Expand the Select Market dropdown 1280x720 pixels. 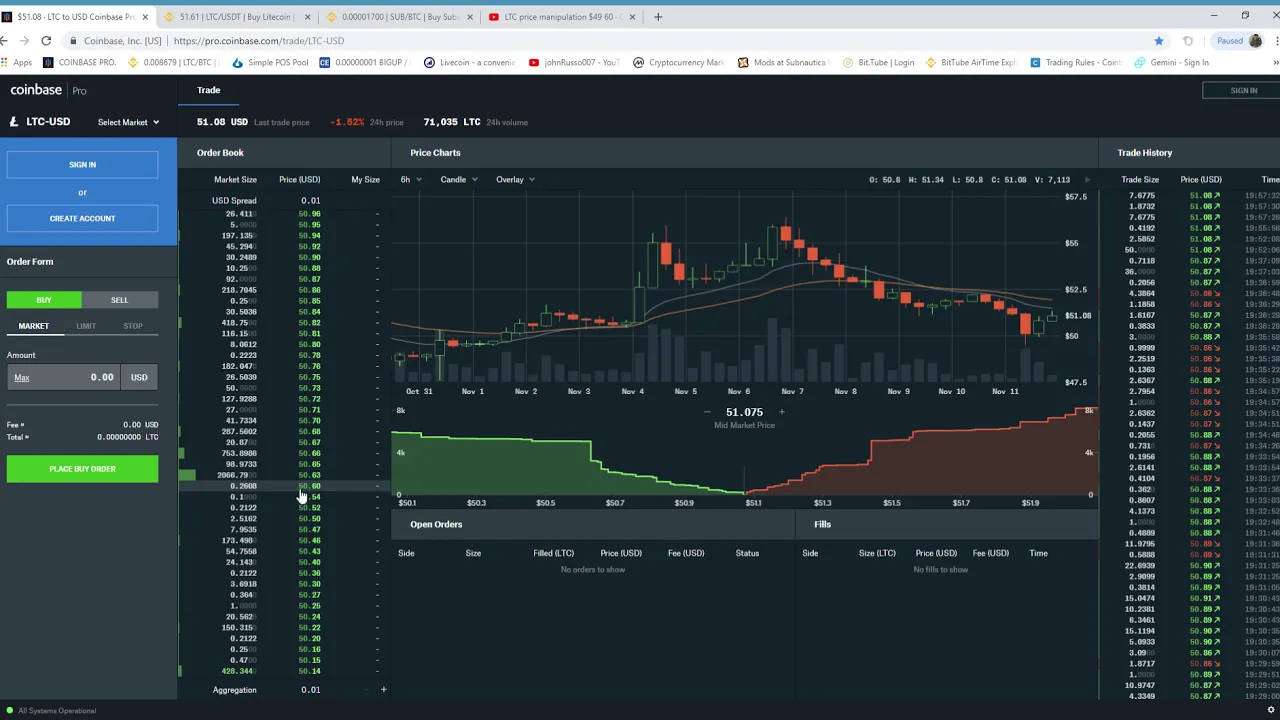(128, 122)
